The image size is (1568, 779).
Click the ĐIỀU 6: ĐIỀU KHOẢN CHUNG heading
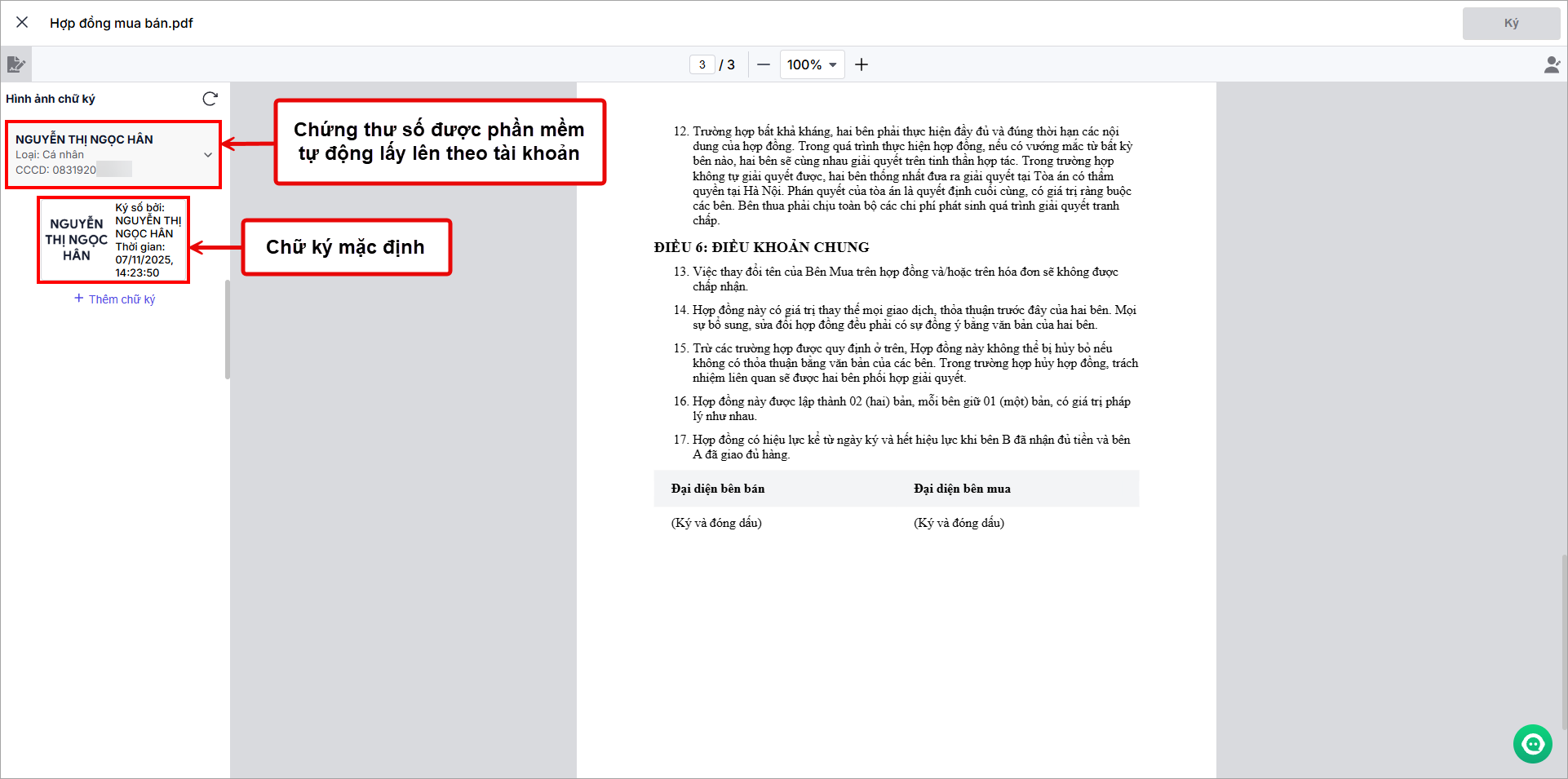(x=761, y=247)
